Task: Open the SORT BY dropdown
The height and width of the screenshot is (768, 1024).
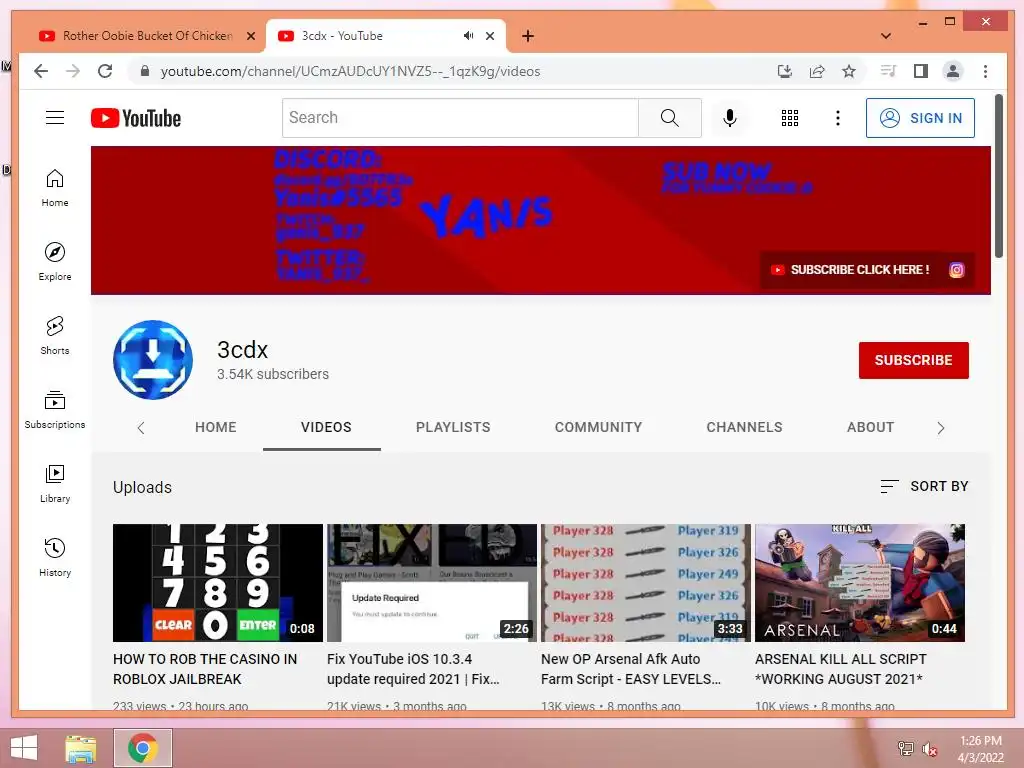Action: (x=924, y=487)
